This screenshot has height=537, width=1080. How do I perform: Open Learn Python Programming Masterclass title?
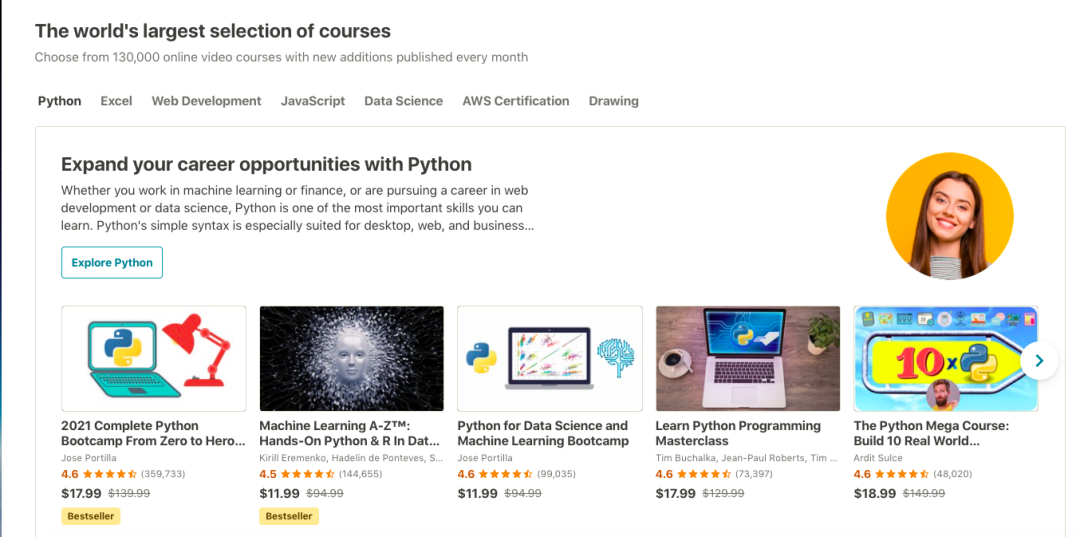tap(738, 433)
